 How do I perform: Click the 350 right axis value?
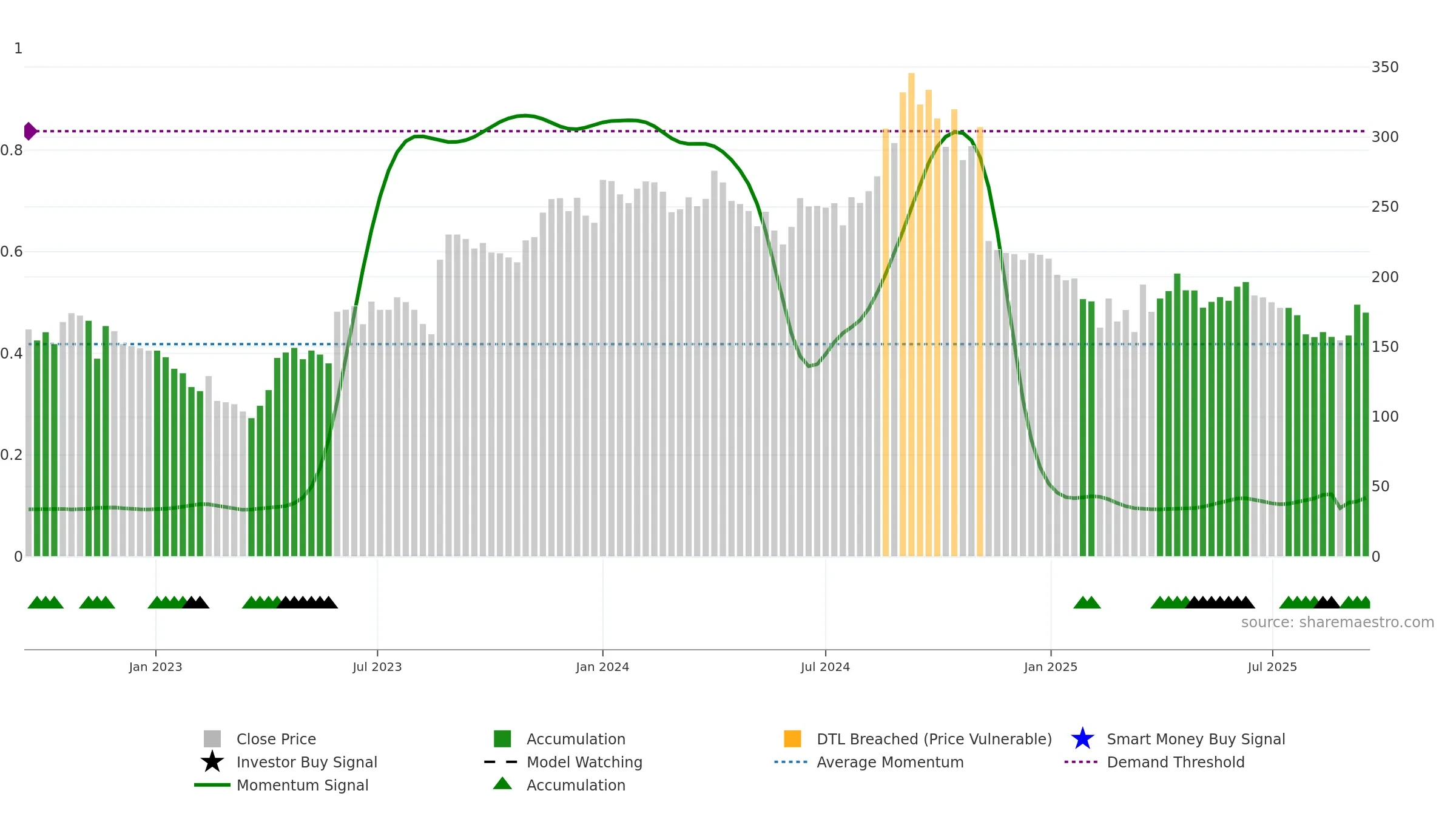(1385, 67)
